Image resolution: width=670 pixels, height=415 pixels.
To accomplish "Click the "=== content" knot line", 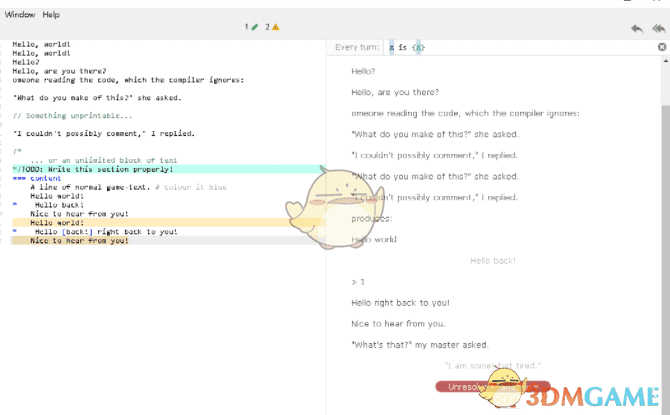I will coord(37,178).
